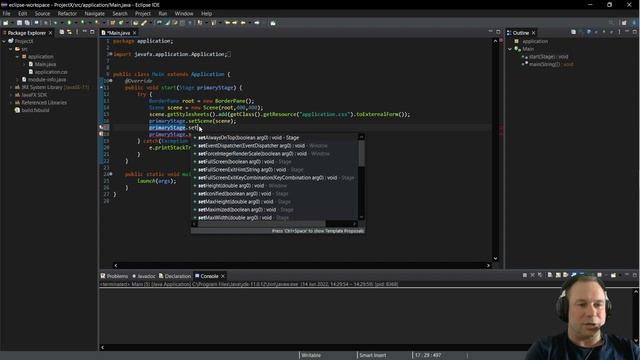Toggle Sort in the Outline toolbar
This screenshot has width=640, height=360.
tap(580, 32)
